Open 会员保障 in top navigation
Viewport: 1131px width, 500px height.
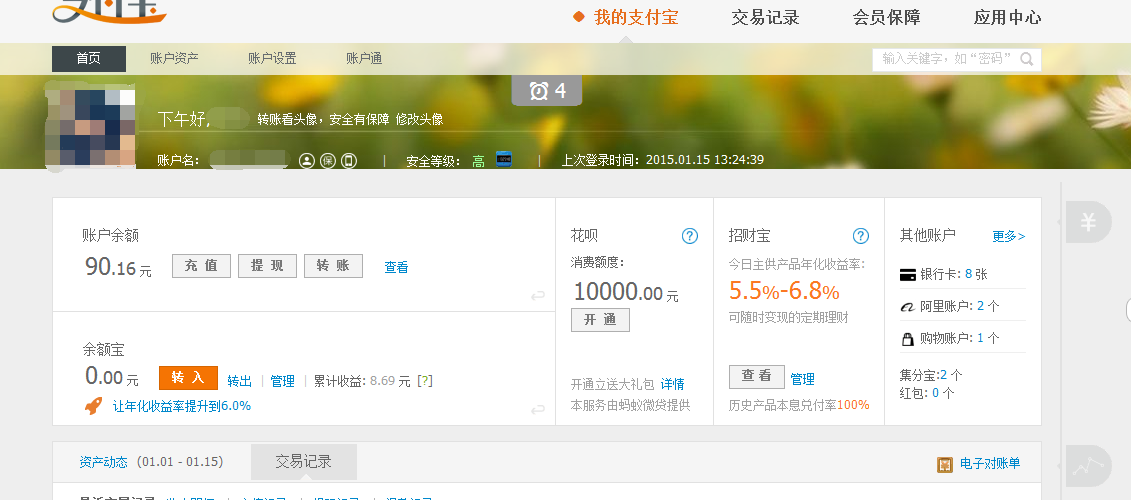pyautogui.click(x=886, y=17)
